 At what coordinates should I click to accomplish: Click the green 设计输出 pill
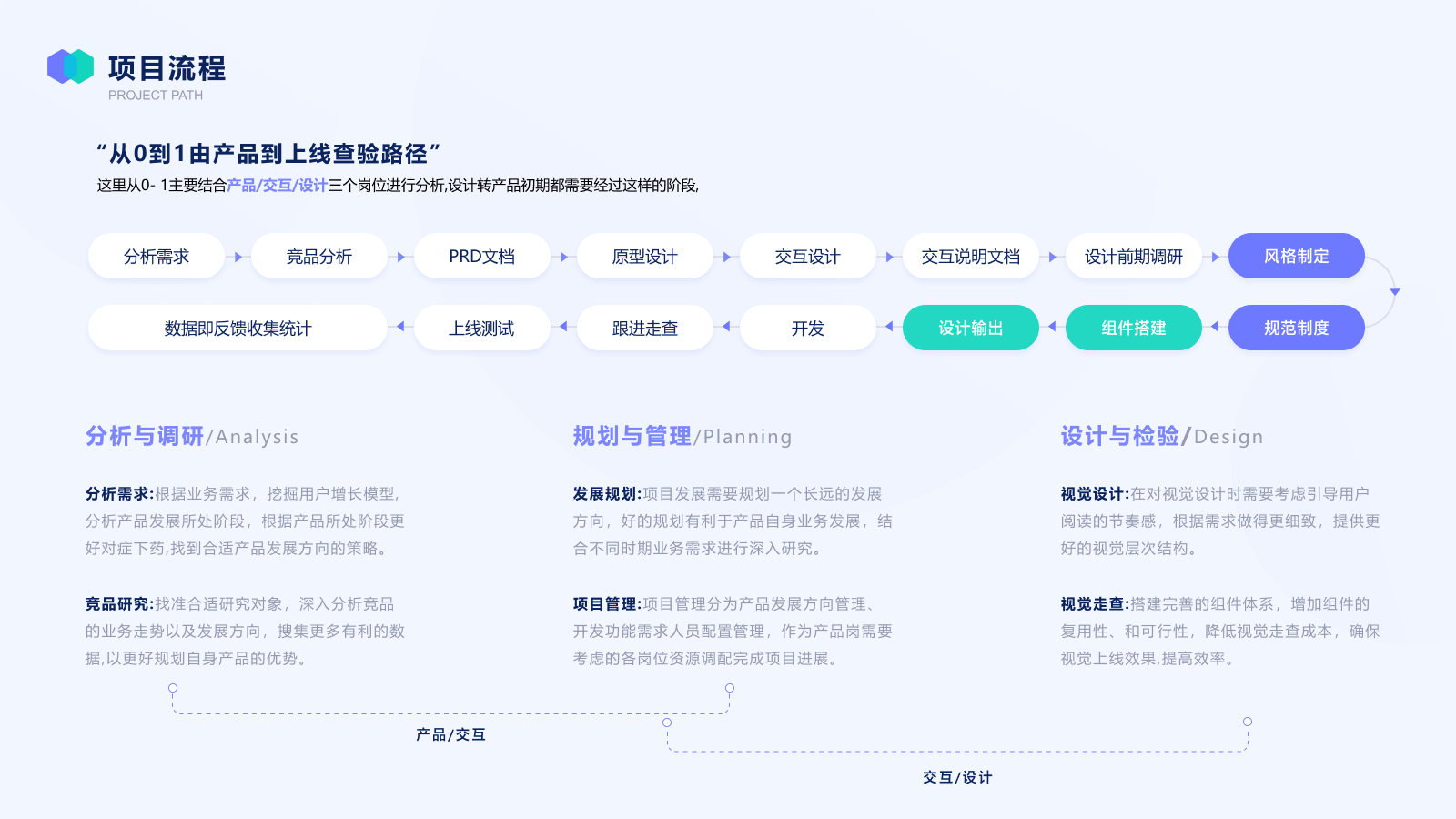click(x=971, y=328)
